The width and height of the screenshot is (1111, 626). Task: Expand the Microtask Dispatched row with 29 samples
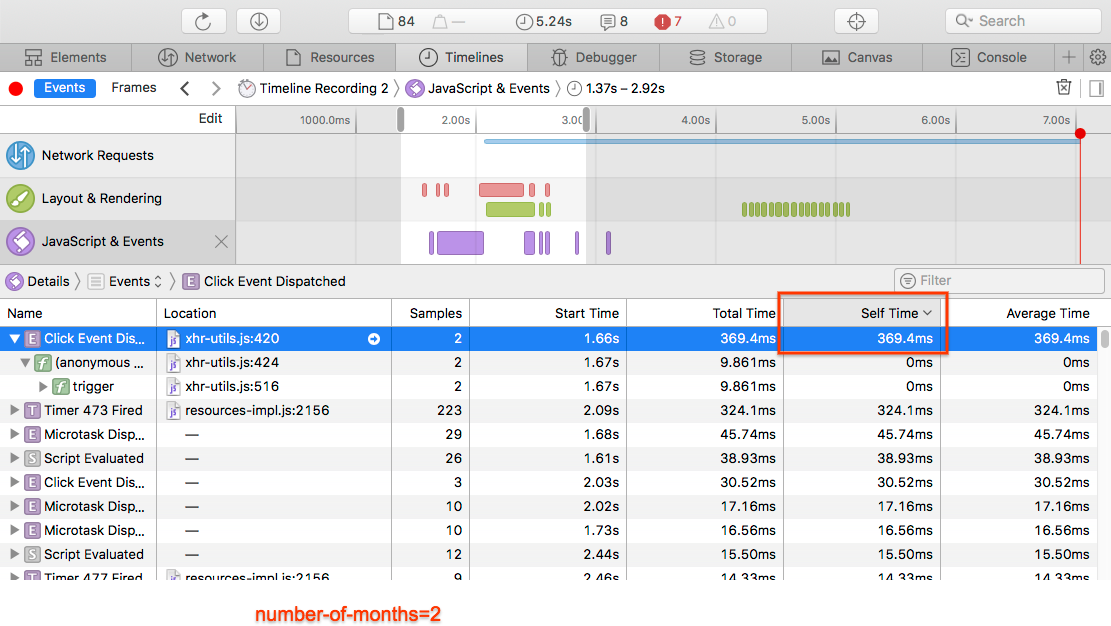[x=13, y=435]
